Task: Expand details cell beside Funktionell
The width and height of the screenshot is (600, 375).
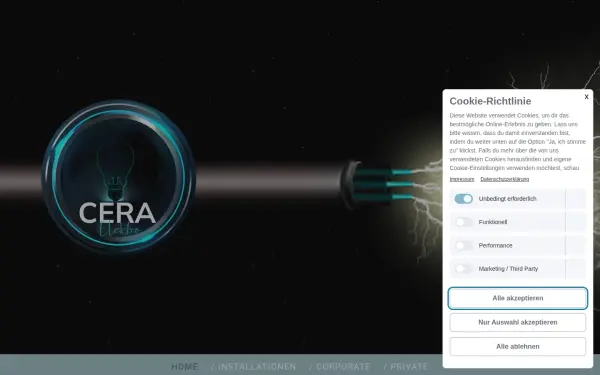Action: 576,222
